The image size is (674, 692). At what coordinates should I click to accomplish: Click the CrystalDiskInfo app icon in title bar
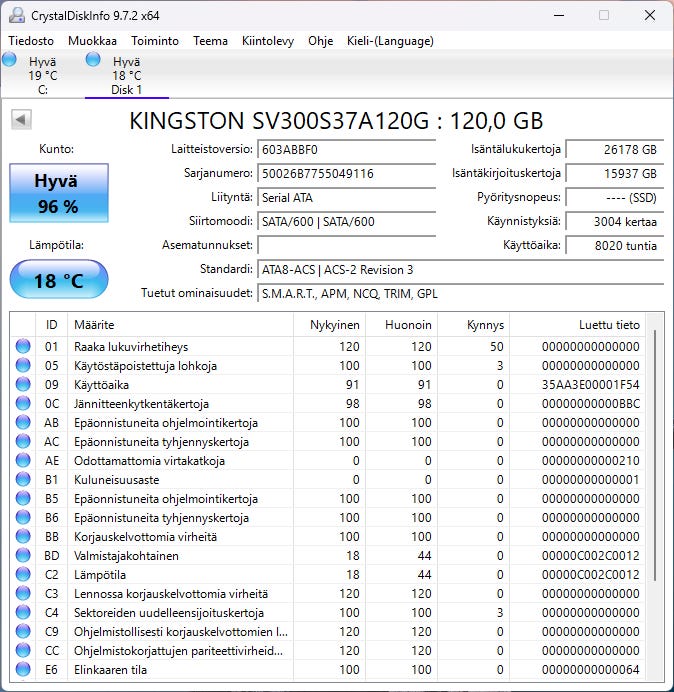pos(17,15)
